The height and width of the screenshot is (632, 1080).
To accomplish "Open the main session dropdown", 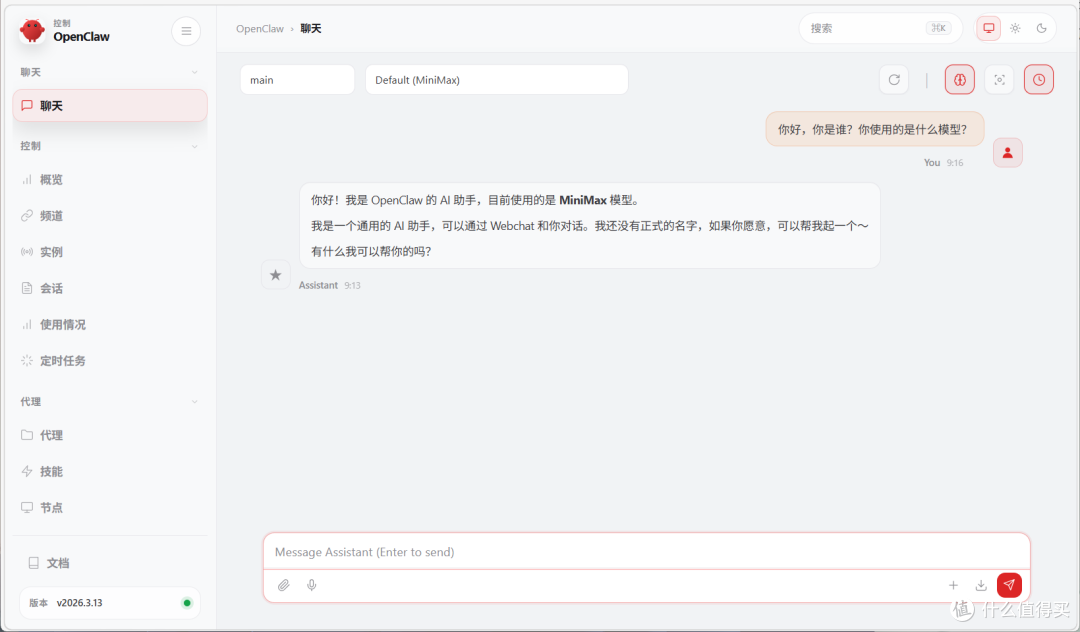I will [298, 80].
